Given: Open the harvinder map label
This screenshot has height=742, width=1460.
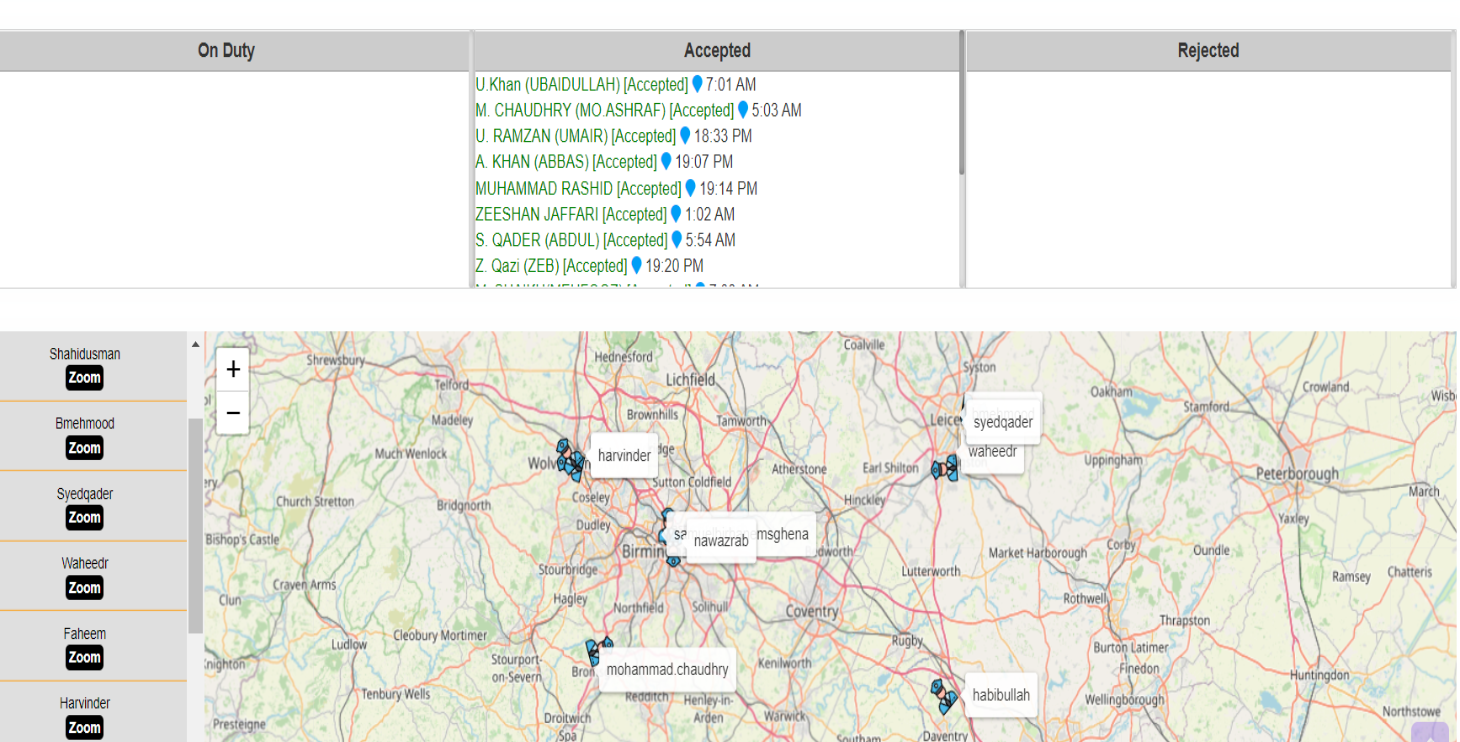Looking at the screenshot, I should point(624,456).
